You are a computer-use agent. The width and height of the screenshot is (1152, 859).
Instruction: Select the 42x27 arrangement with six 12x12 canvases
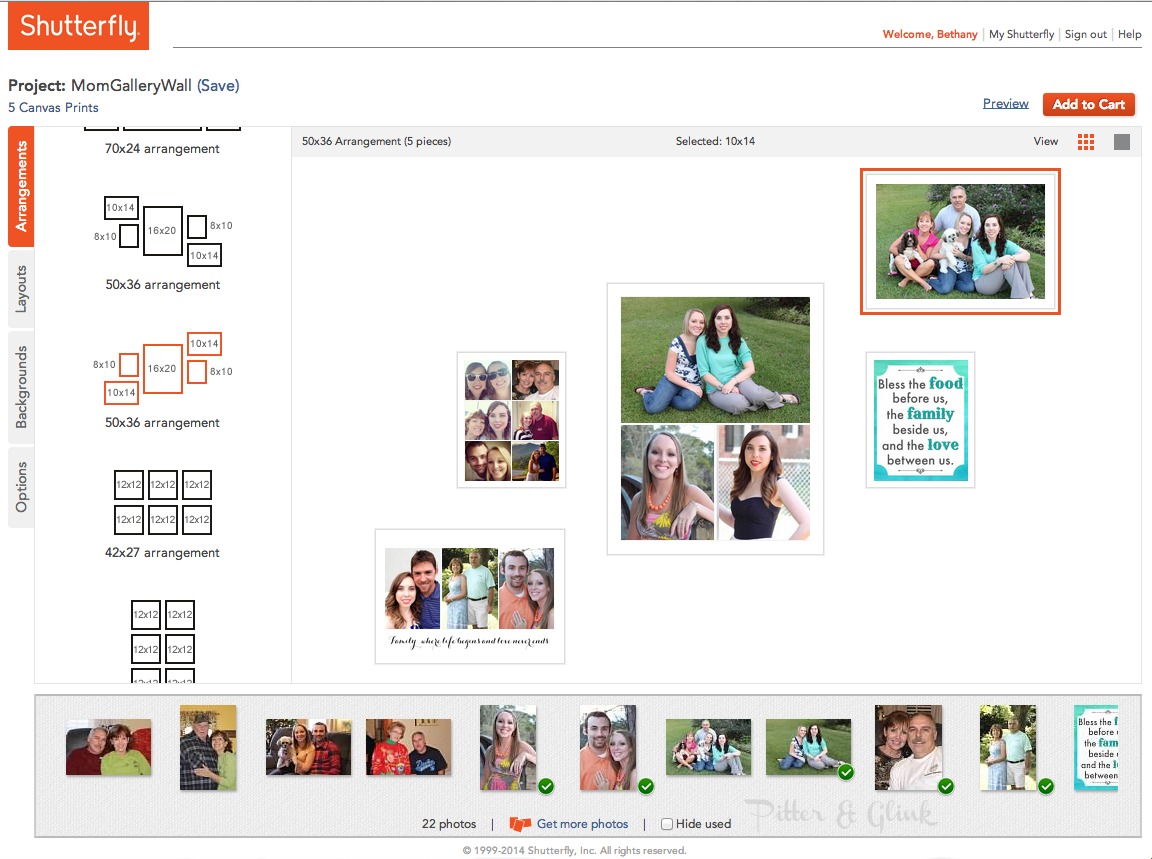pos(162,502)
